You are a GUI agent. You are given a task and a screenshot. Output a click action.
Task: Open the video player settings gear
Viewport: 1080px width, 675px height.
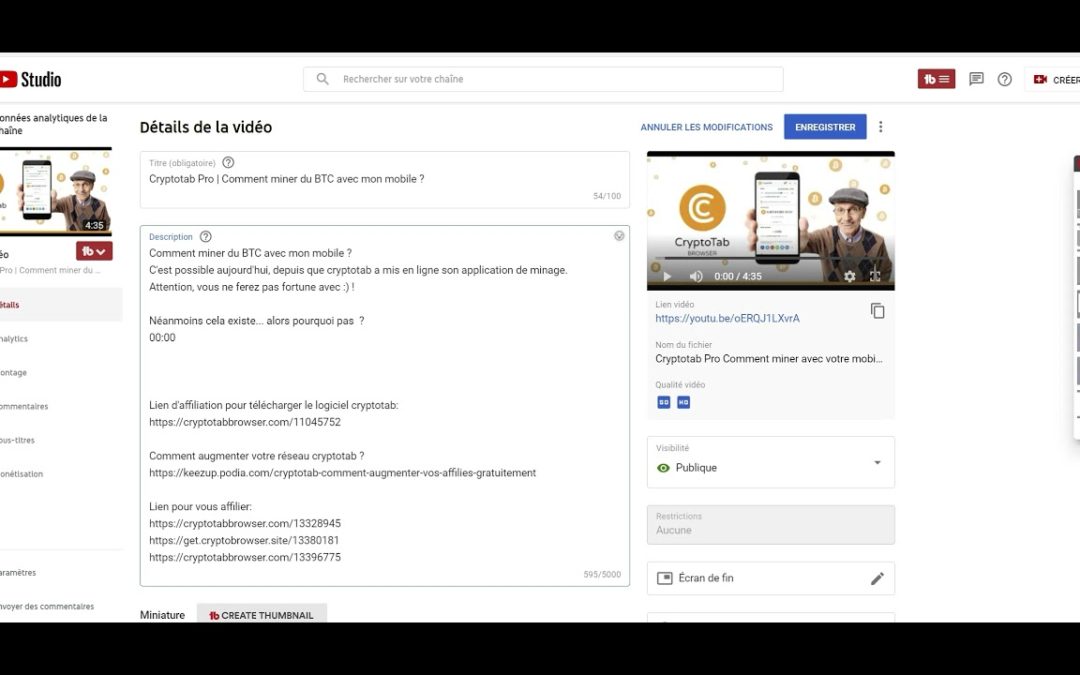coord(849,276)
